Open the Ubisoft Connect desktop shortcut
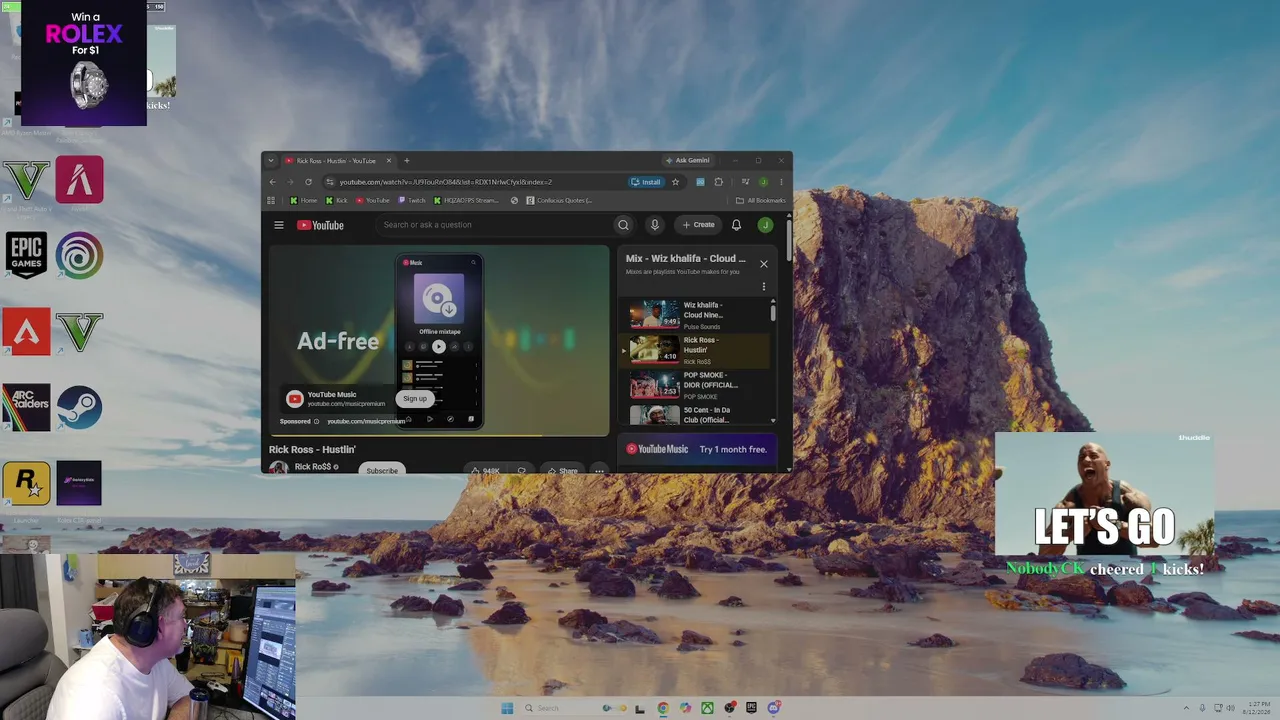The height and width of the screenshot is (720, 1280). [x=79, y=255]
